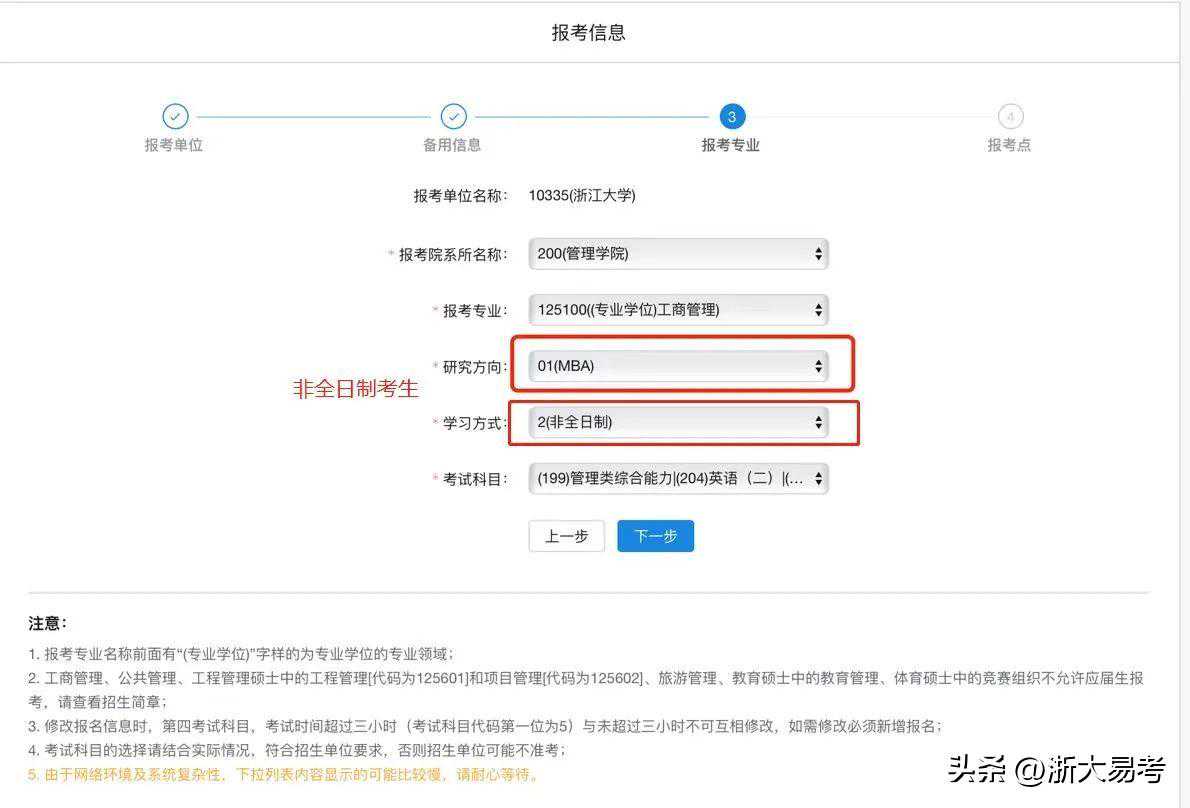Click the 报考单位 step label

pyautogui.click(x=174, y=145)
